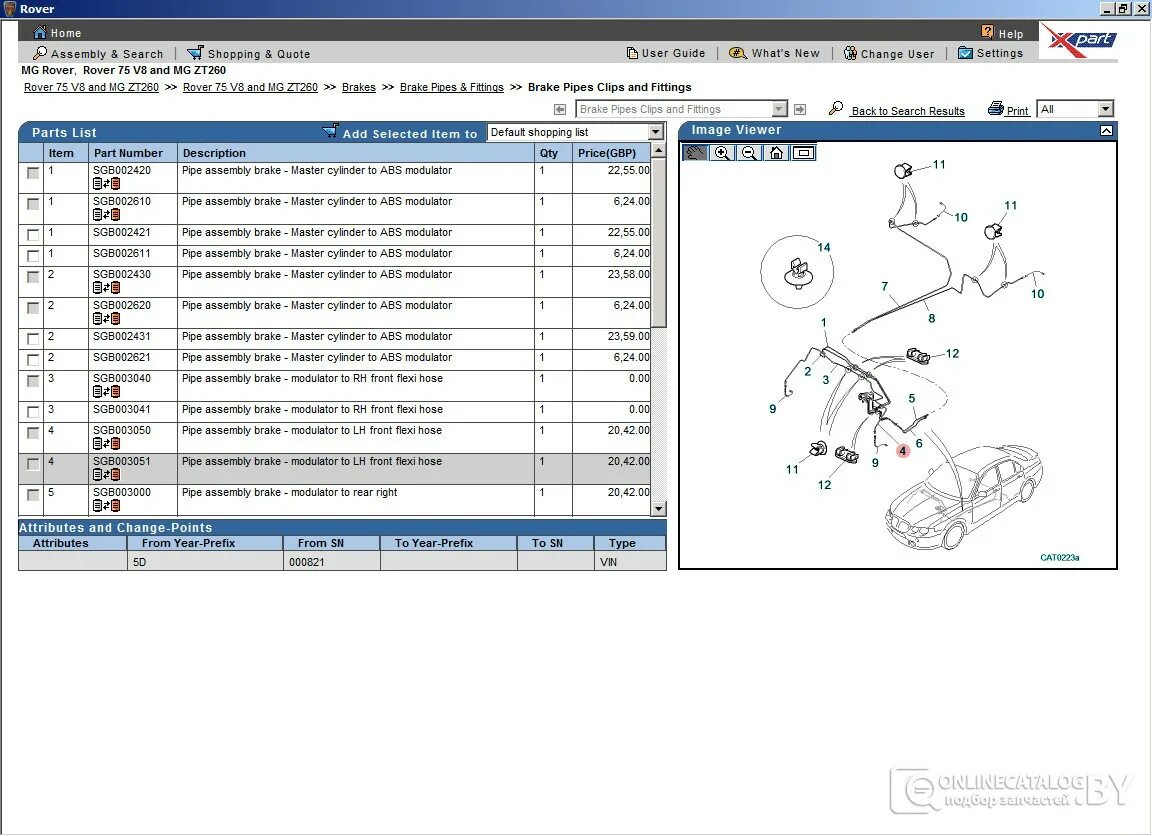Tick checkbox for part SGB002611
The image size is (1152, 836).
(x=32, y=256)
